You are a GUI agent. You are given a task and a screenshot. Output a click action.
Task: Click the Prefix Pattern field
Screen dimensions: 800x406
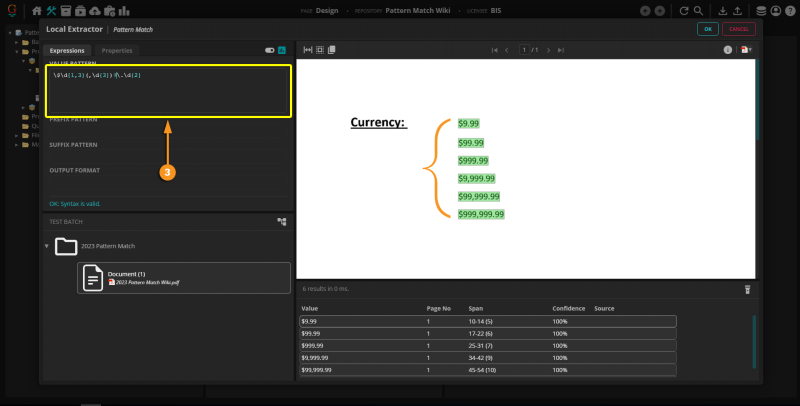167,129
